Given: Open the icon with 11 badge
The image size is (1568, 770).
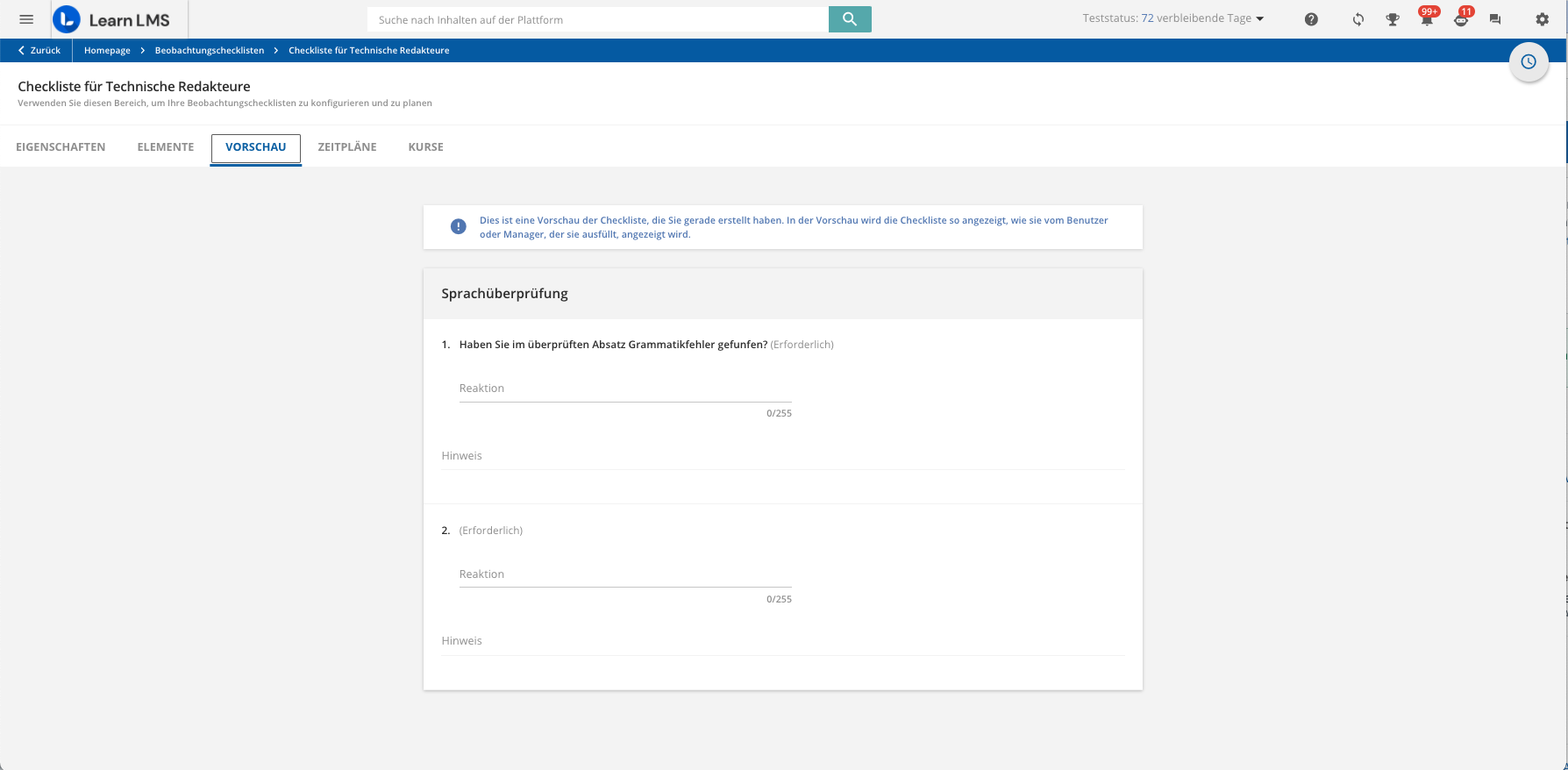Looking at the screenshot, I should click(1461, 18).
